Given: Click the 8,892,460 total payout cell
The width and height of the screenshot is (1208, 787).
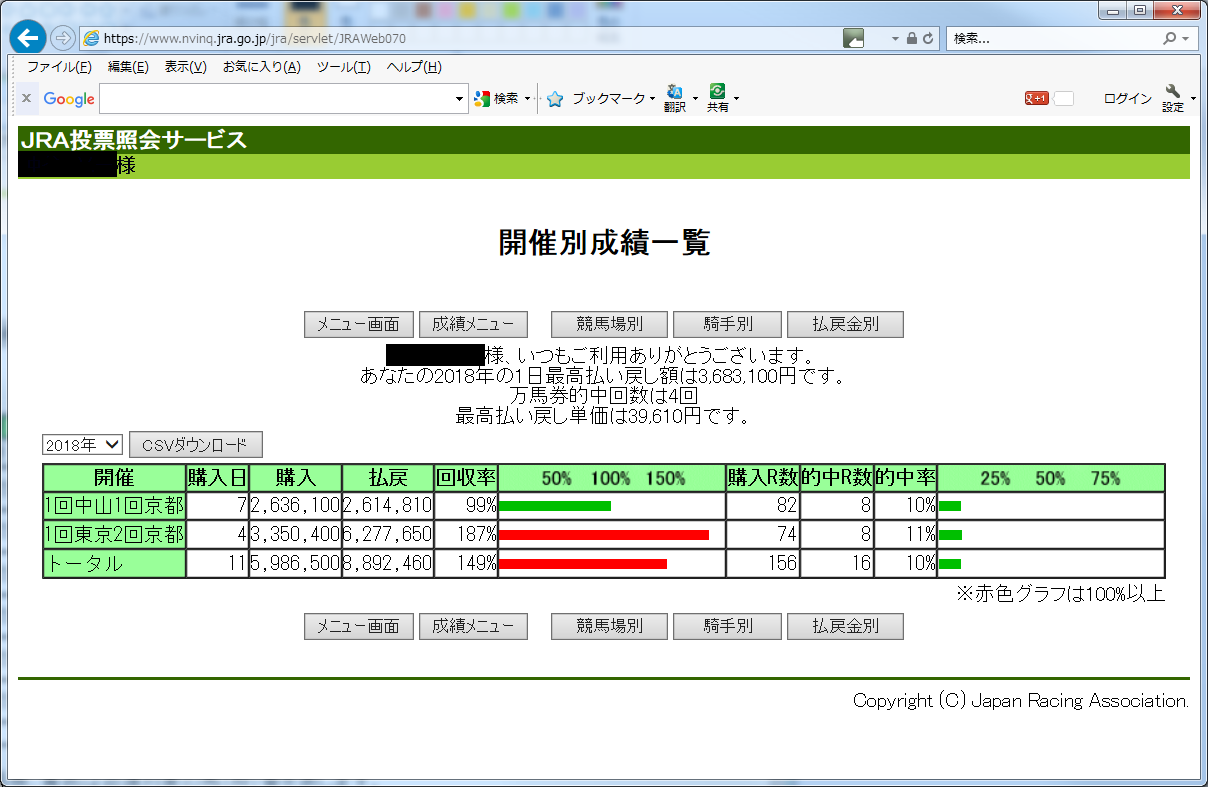Looking at the screenshot, I should (388, 564).
